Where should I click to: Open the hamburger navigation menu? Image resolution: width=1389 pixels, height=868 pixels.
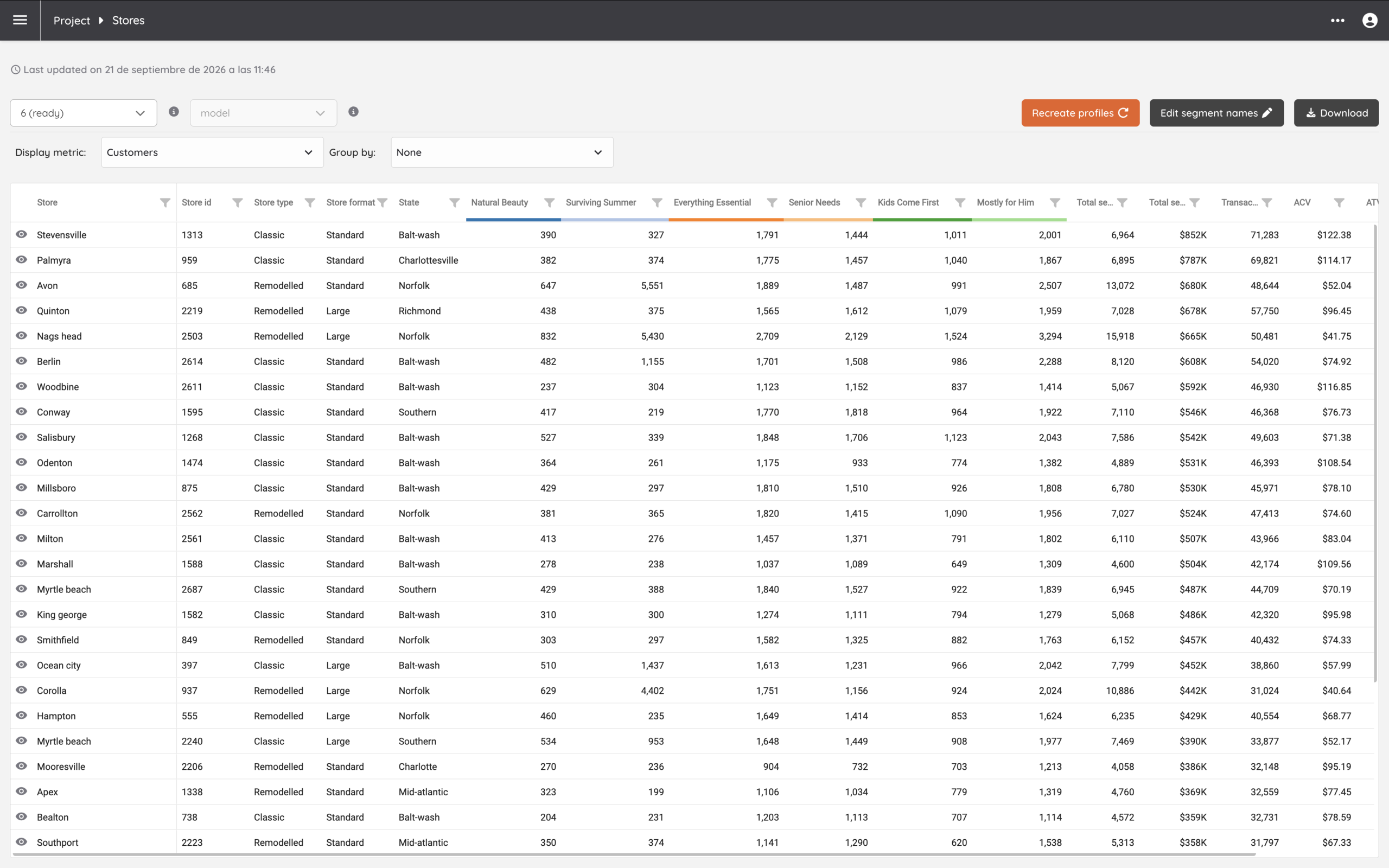coord(20,20)
